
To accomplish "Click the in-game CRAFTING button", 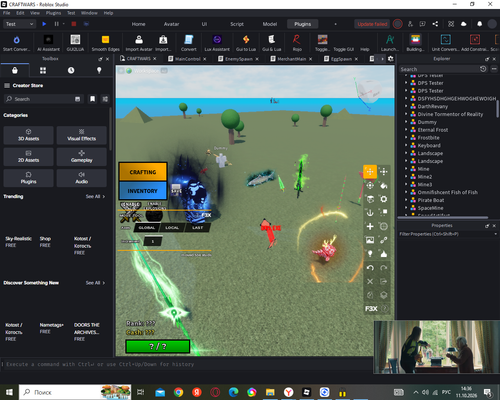I will tap(143, 172).
